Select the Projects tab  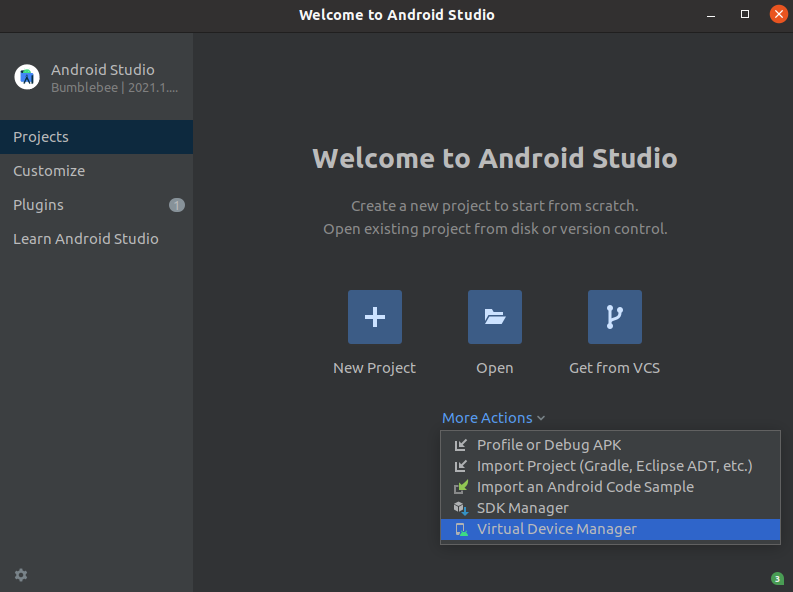click(97, 137)
